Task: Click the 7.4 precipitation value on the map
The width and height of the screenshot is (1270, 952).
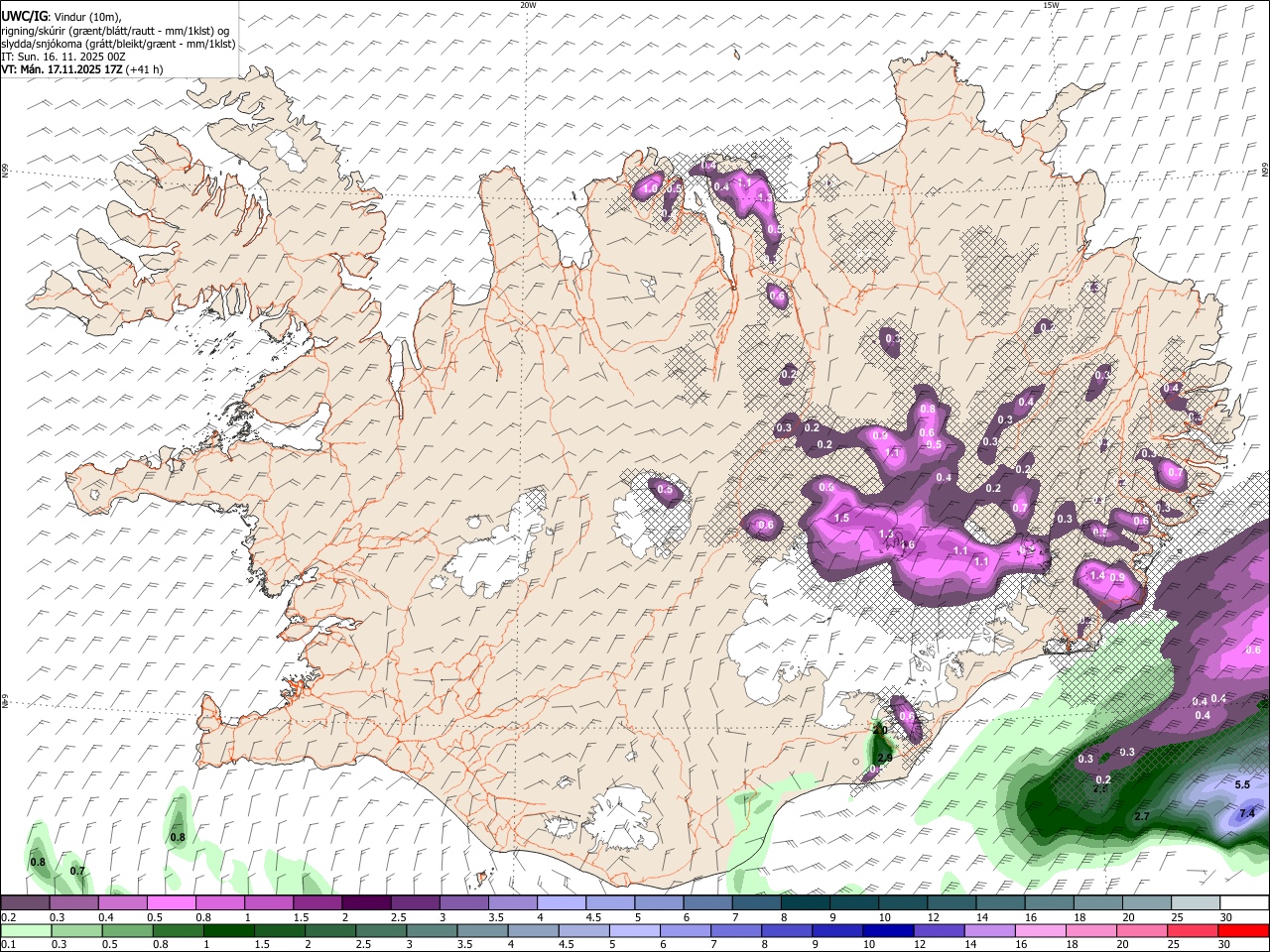Action: coord(1247,814)
